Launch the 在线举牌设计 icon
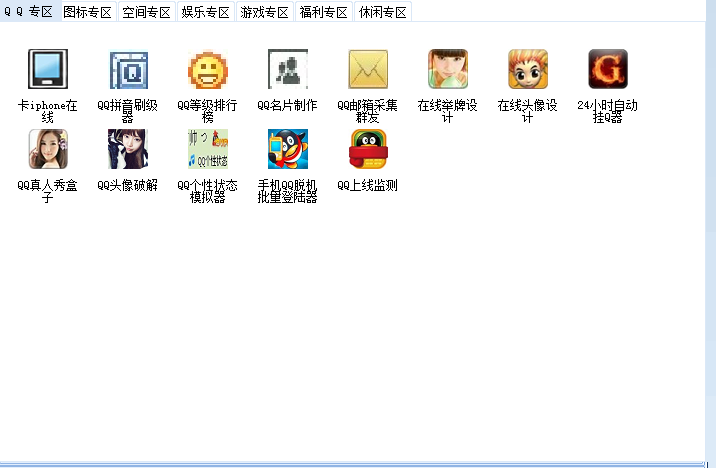716x468 pixels. click(x=448, y=69)
